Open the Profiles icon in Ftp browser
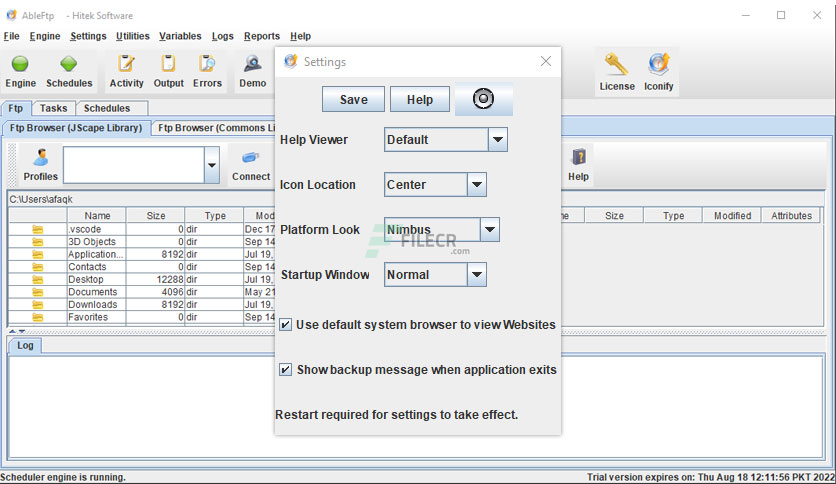This screenshot has height=484, width=836. click(x=41, y=158)
